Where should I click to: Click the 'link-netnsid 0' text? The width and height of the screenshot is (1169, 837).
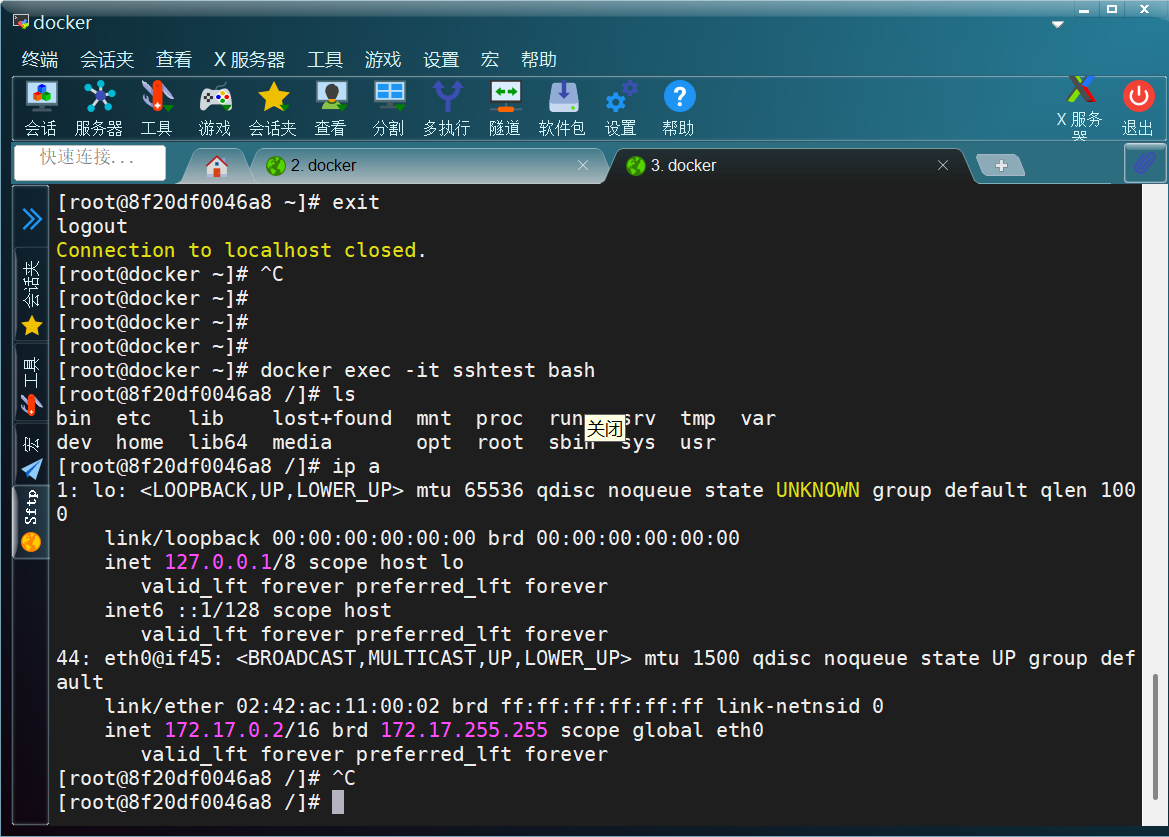800,707
